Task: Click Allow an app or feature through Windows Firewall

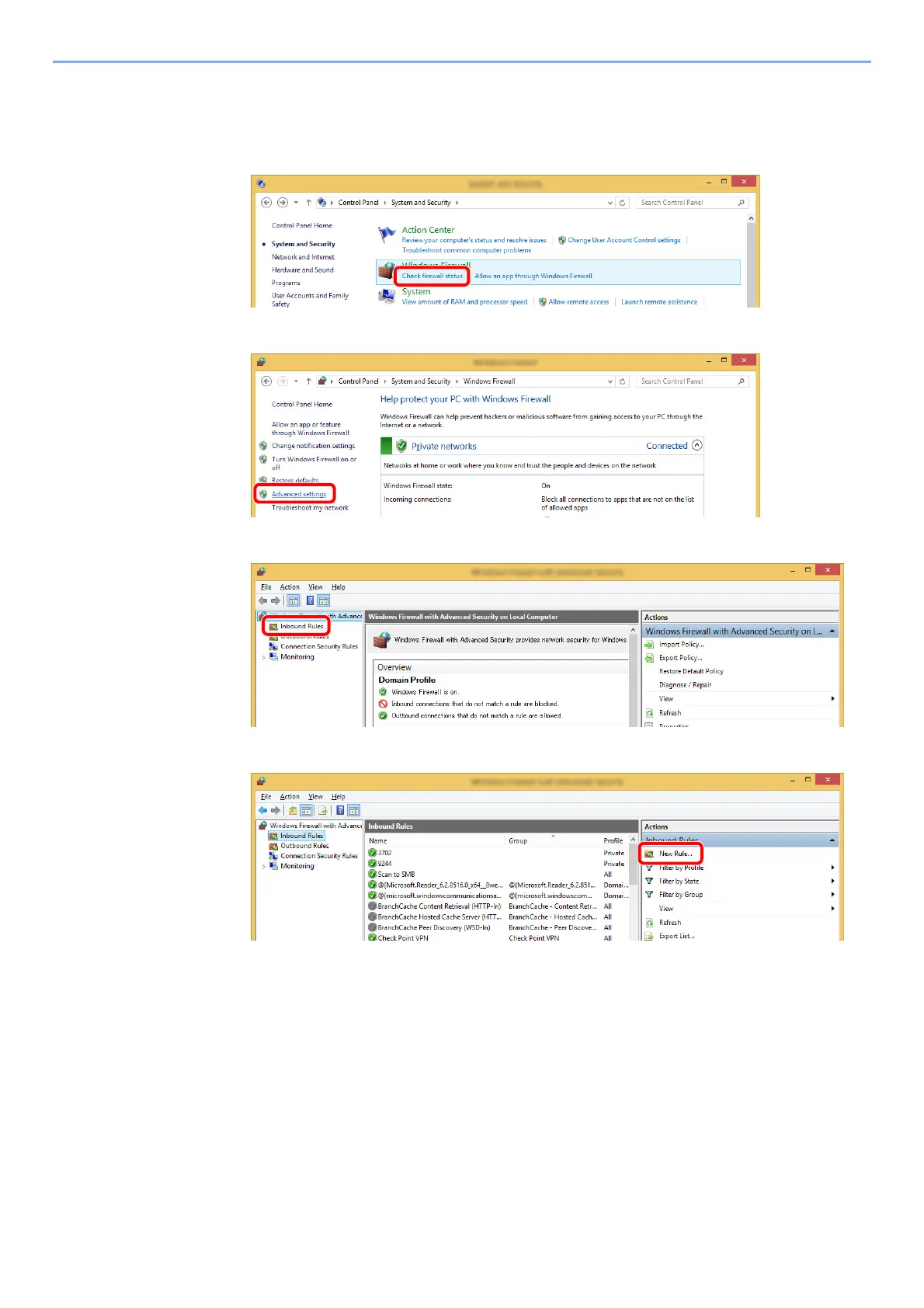Action: click(x=311, y=429)
